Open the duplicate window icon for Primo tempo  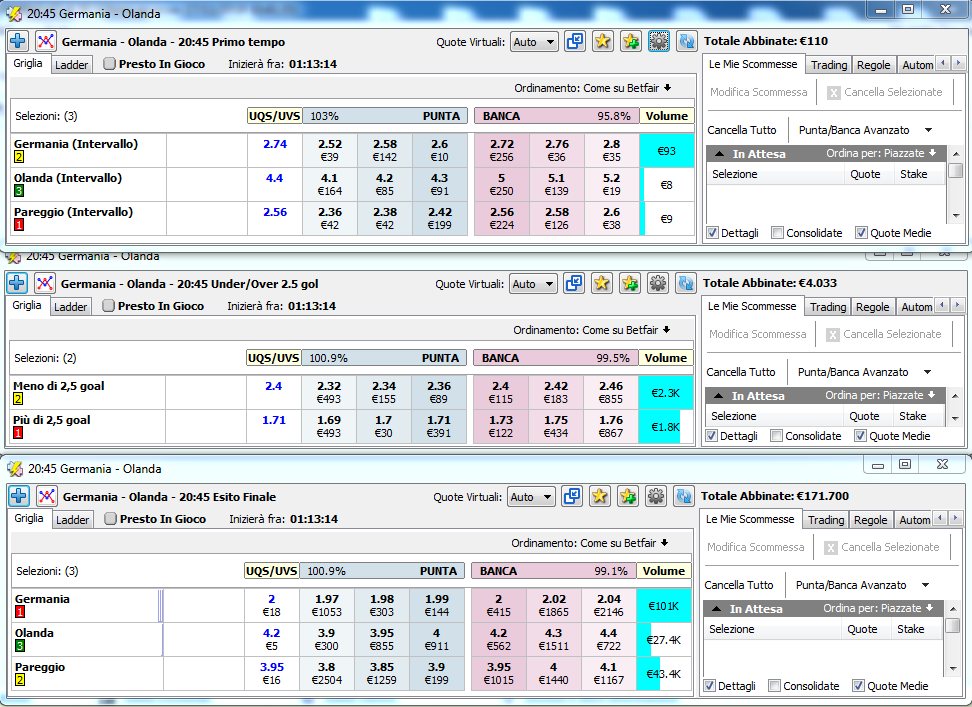(575, 42)
